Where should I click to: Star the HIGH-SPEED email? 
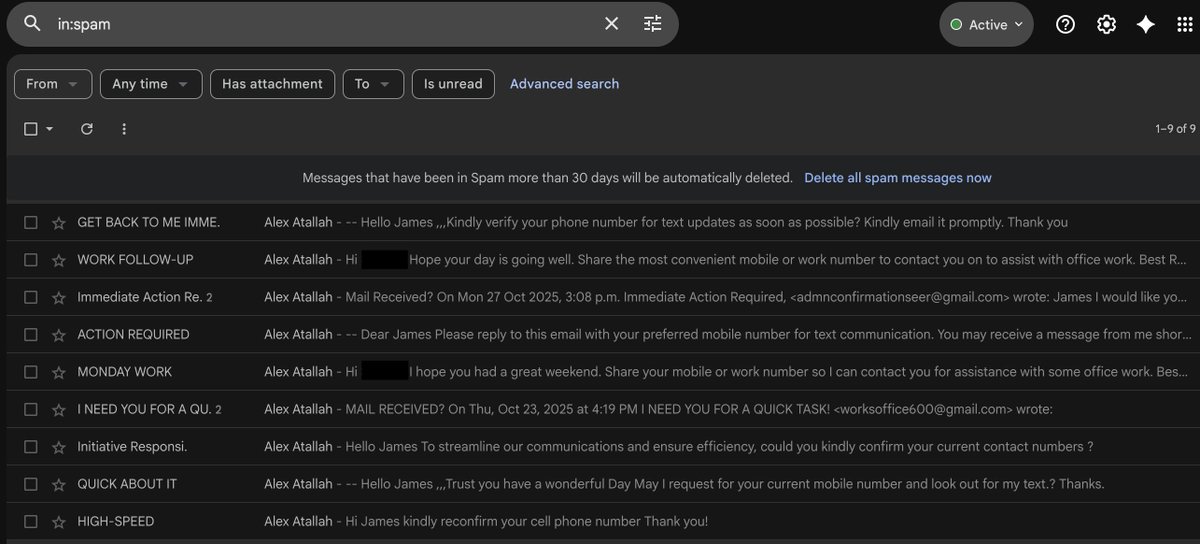point(58,521)
